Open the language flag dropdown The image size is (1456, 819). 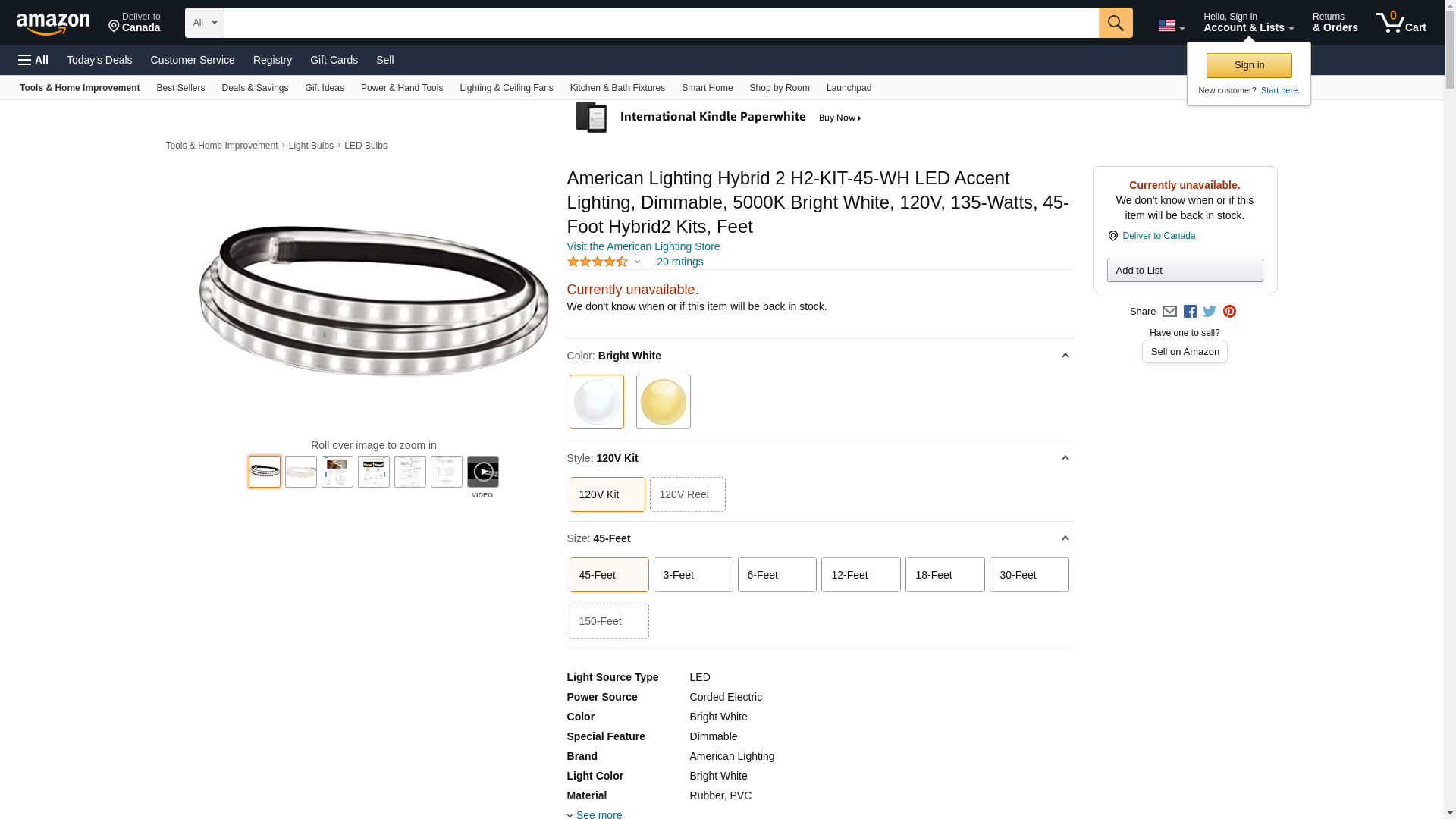[x=1171, y=27]
